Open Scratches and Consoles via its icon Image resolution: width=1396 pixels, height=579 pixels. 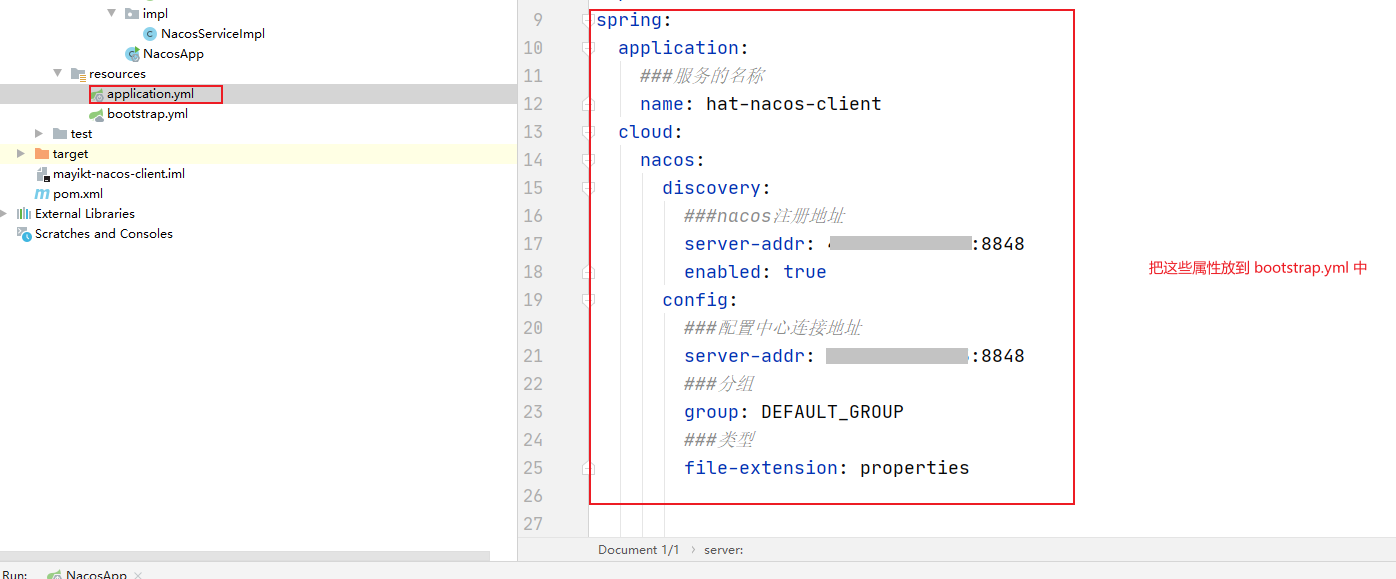pyautogui.click(x=23, y=233)
